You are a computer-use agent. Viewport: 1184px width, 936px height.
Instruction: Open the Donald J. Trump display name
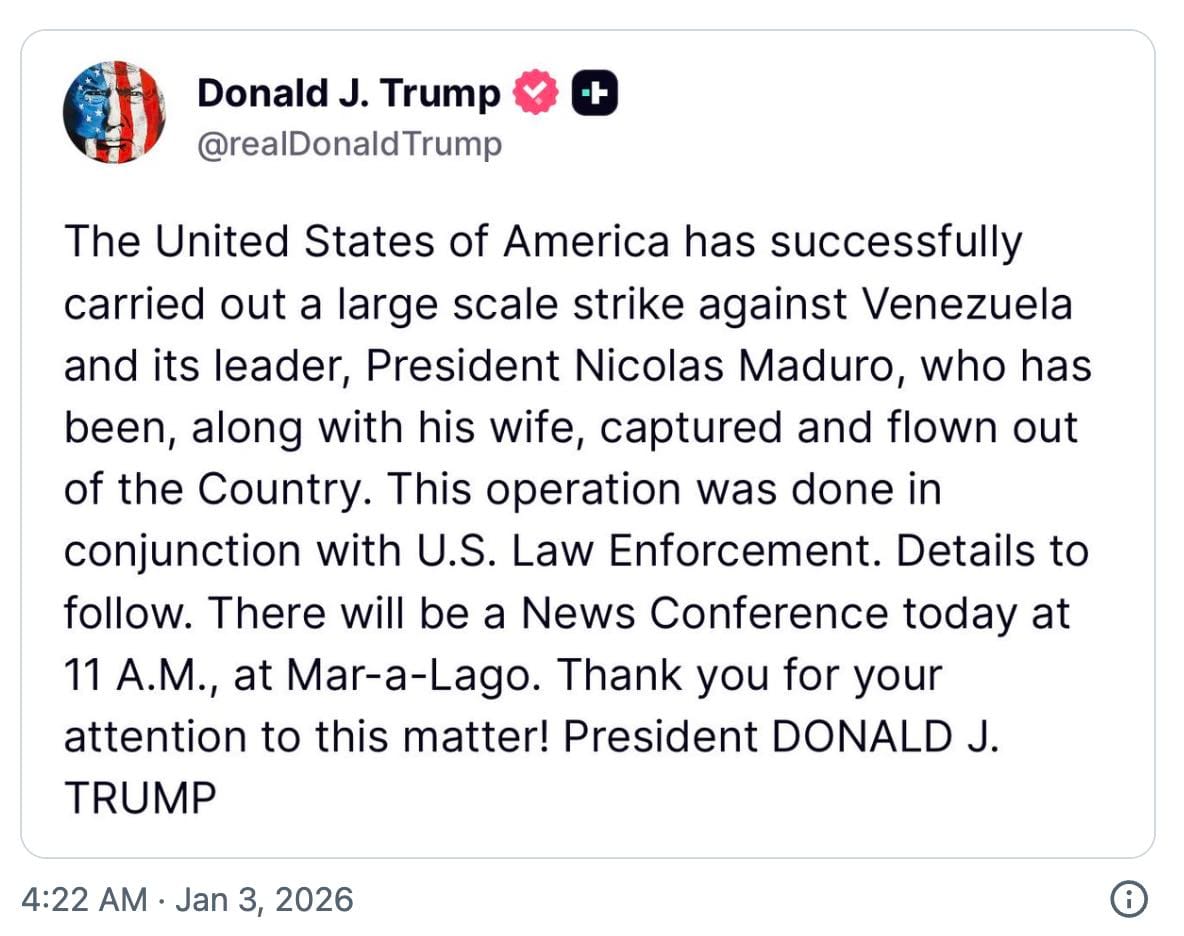(348, 94)
